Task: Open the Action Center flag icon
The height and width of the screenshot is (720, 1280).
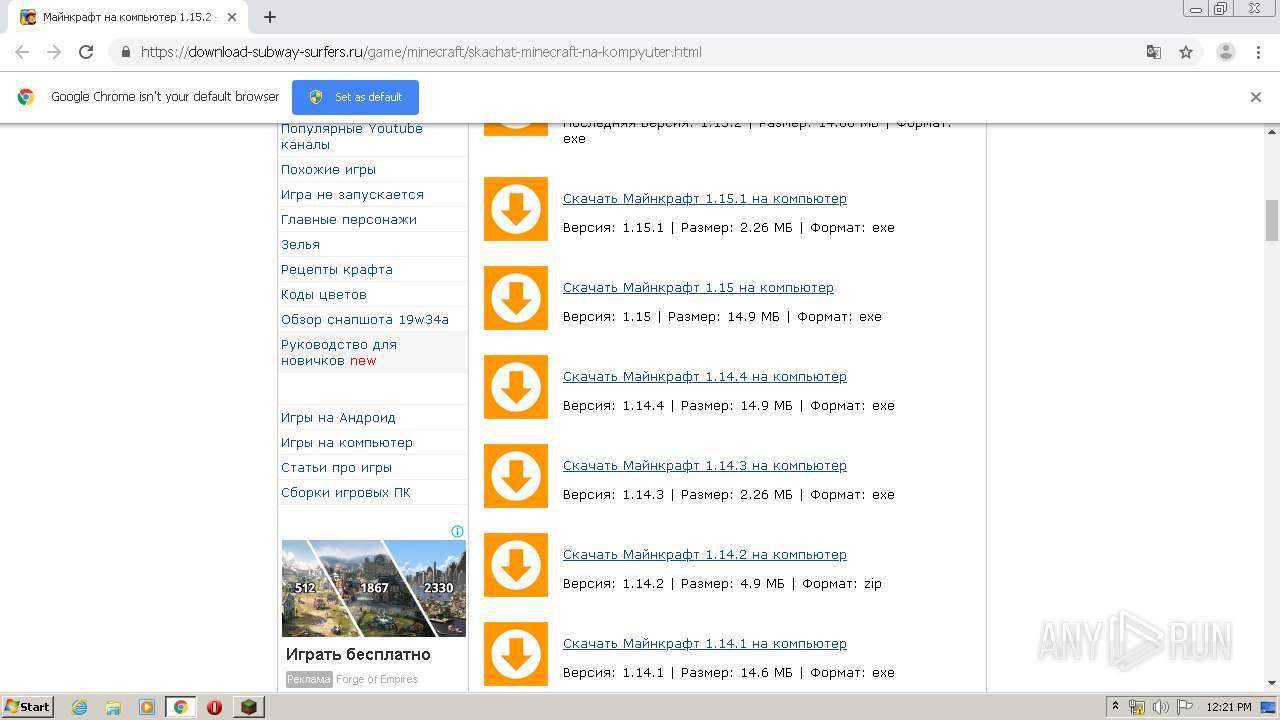Action: (1183, 707)
